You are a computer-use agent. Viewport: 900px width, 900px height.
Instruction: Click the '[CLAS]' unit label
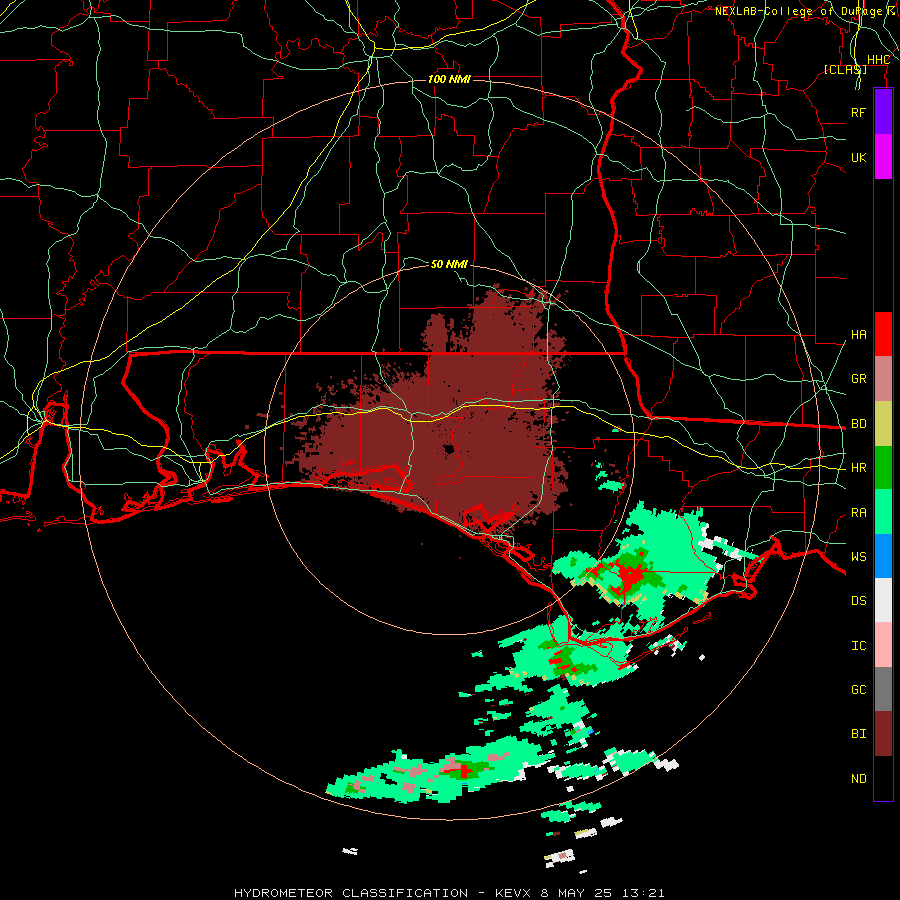tap(845, 69)
